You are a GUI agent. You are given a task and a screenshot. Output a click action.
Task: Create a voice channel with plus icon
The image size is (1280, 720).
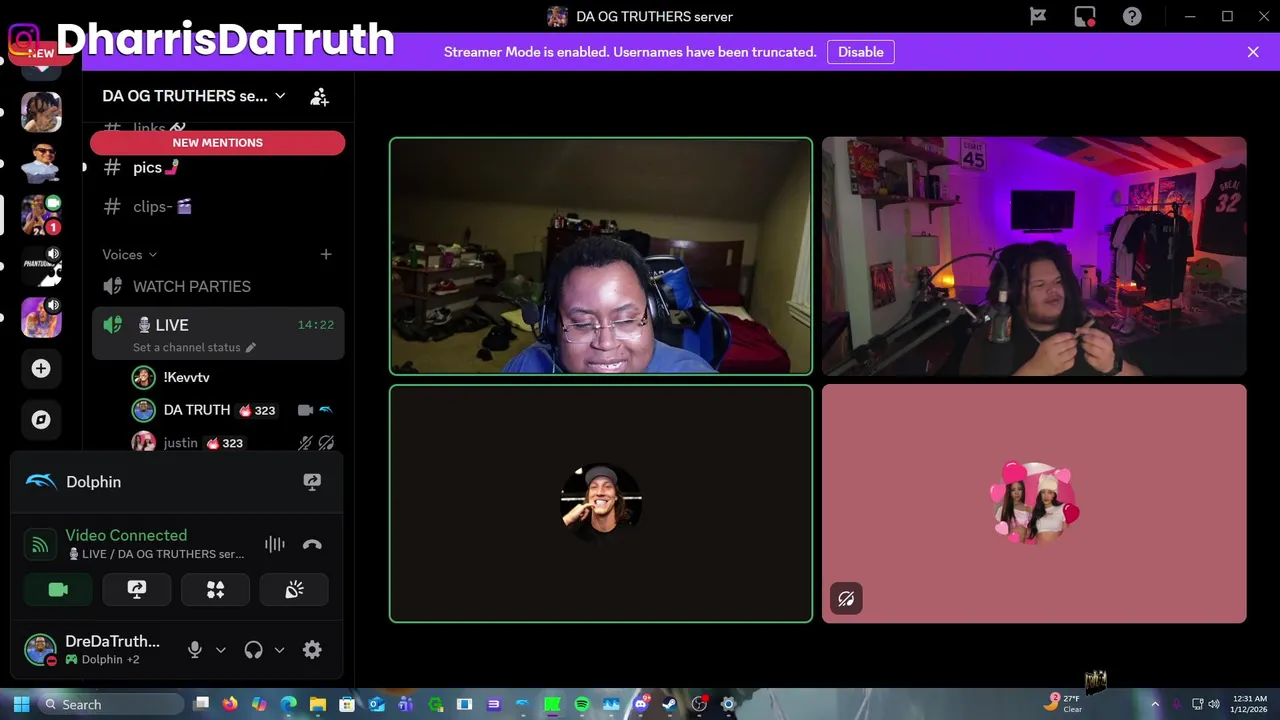(326, 255)
